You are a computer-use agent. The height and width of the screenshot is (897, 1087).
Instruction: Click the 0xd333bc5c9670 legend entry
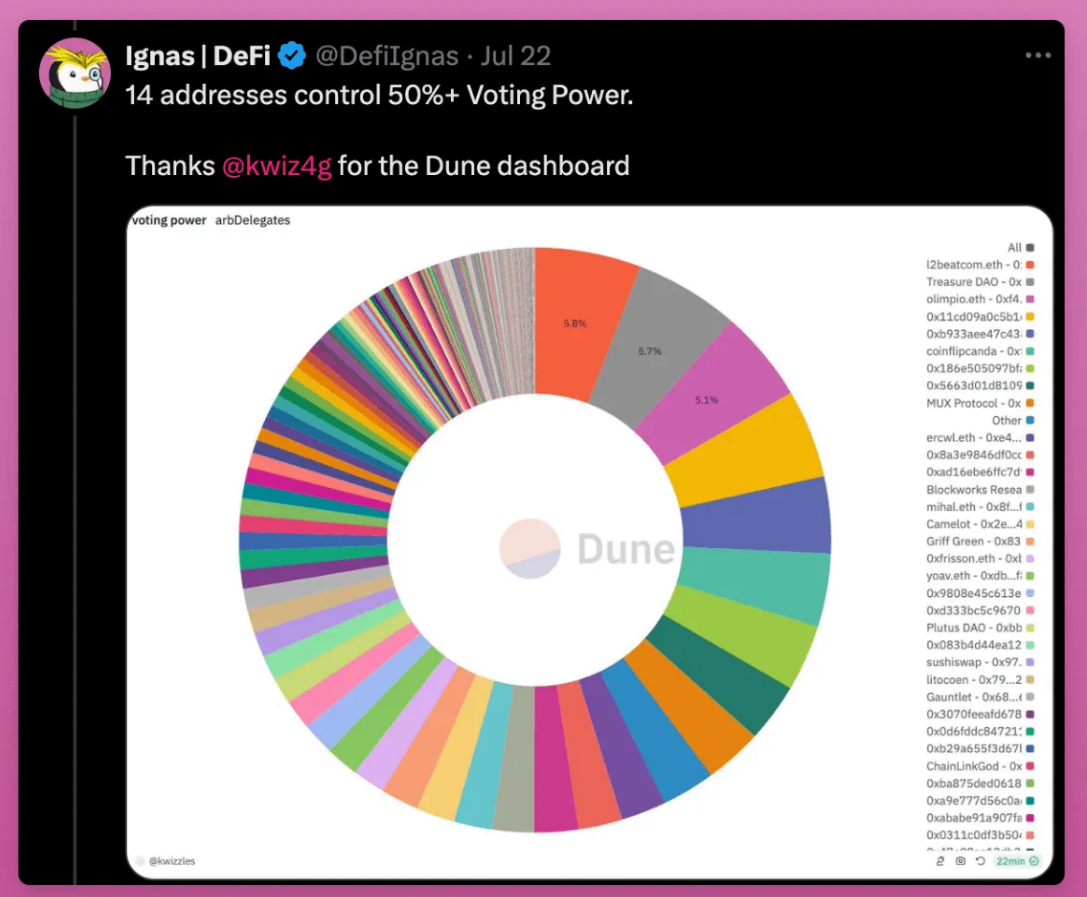[980, 611]
